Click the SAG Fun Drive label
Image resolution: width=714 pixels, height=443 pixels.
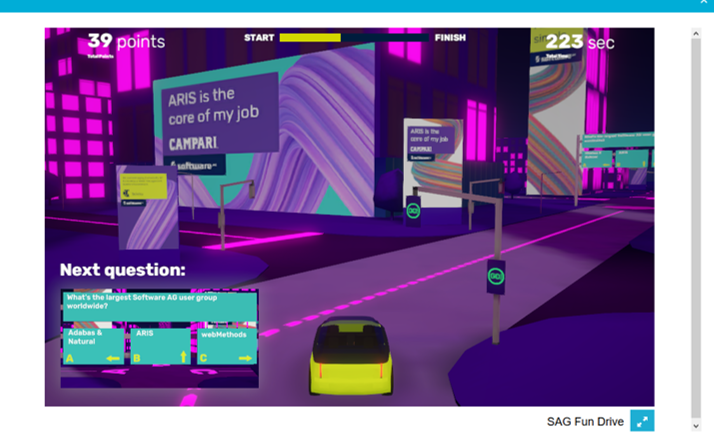pyautogui.click(x=585, y=422)
